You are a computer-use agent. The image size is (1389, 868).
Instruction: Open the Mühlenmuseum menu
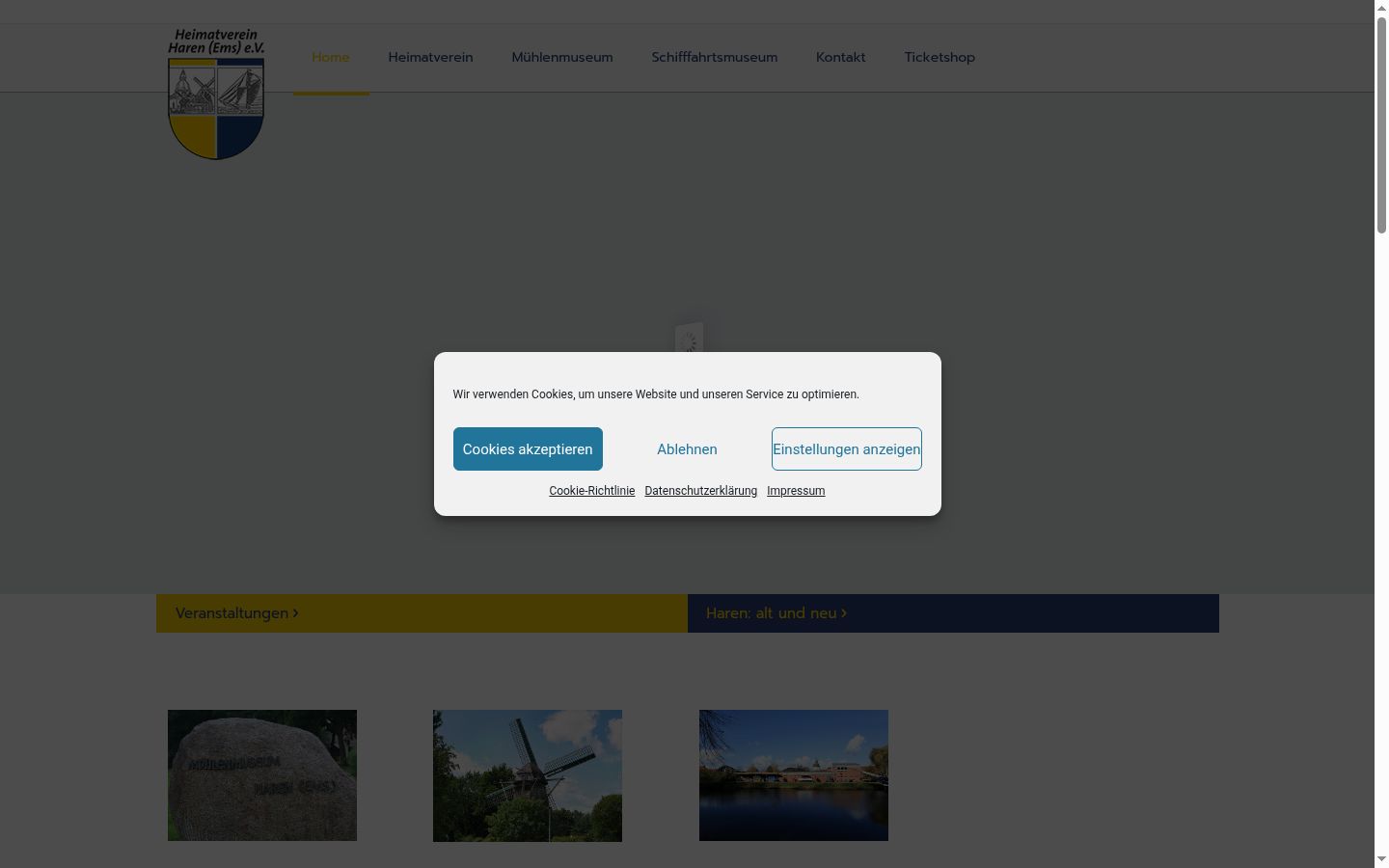(x=562, y=58)
